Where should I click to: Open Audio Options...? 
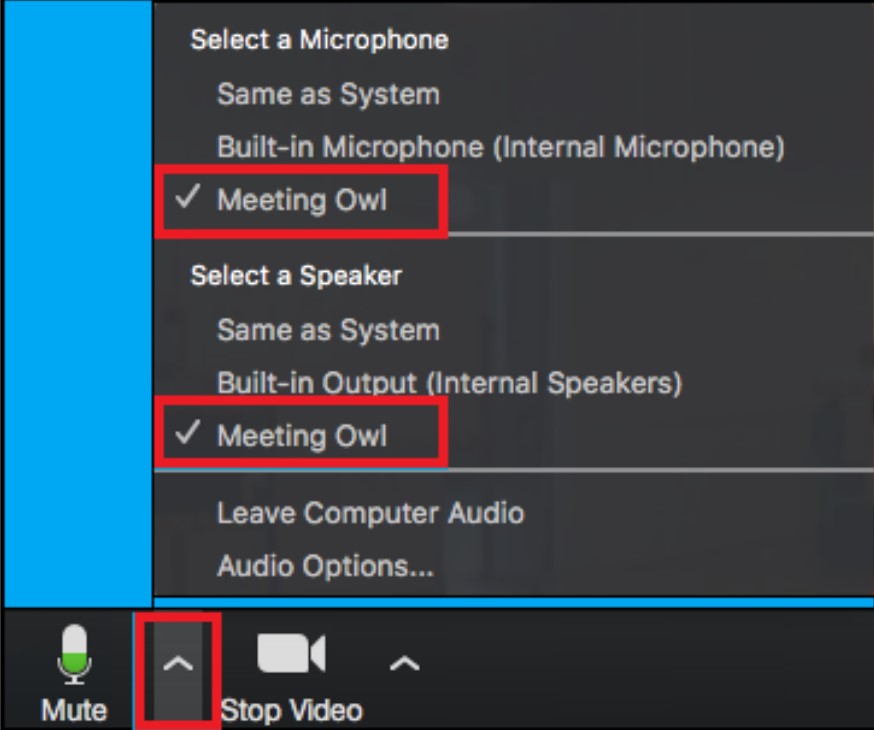pyautogui.click(x=325, y=566)
